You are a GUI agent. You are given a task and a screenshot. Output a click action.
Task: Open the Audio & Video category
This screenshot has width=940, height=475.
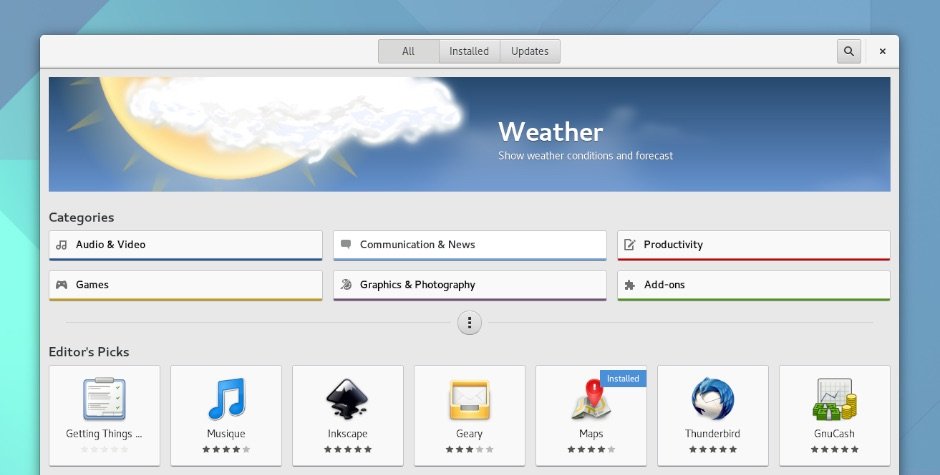(x=185, y=245)
